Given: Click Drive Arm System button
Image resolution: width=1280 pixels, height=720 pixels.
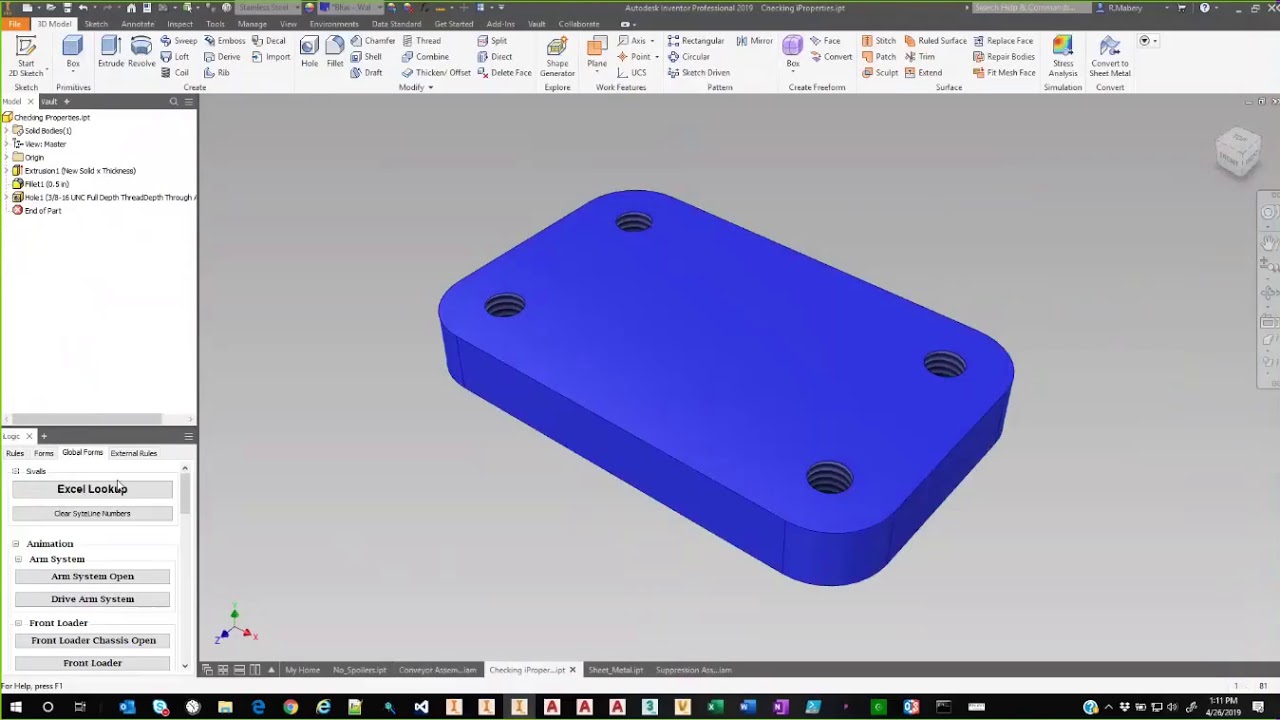Looking at the screenshot, I should [92, 599].
